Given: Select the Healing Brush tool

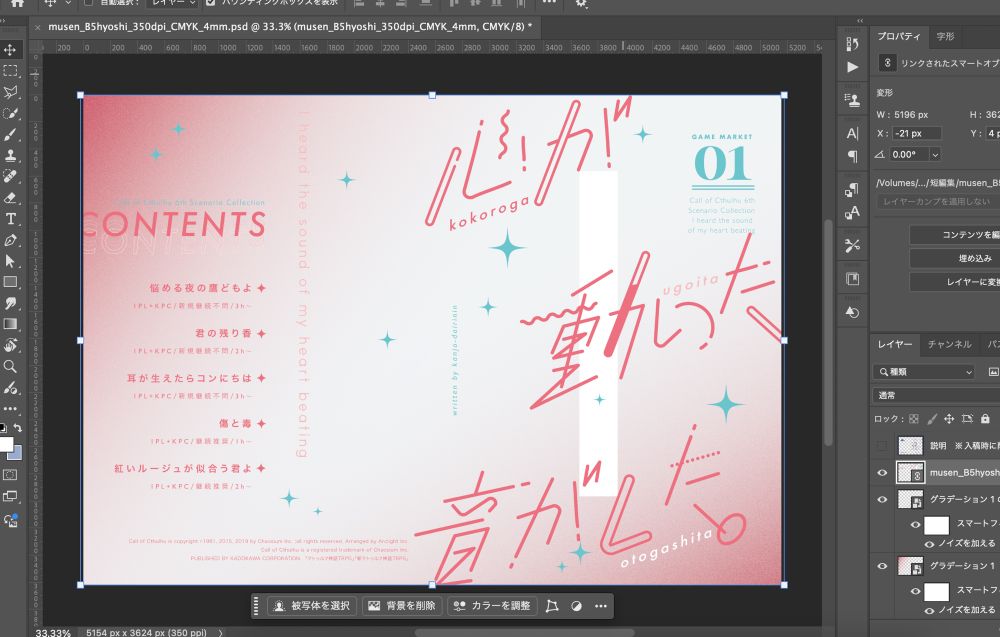Looking at the screenshot, I should coord(10,177).
